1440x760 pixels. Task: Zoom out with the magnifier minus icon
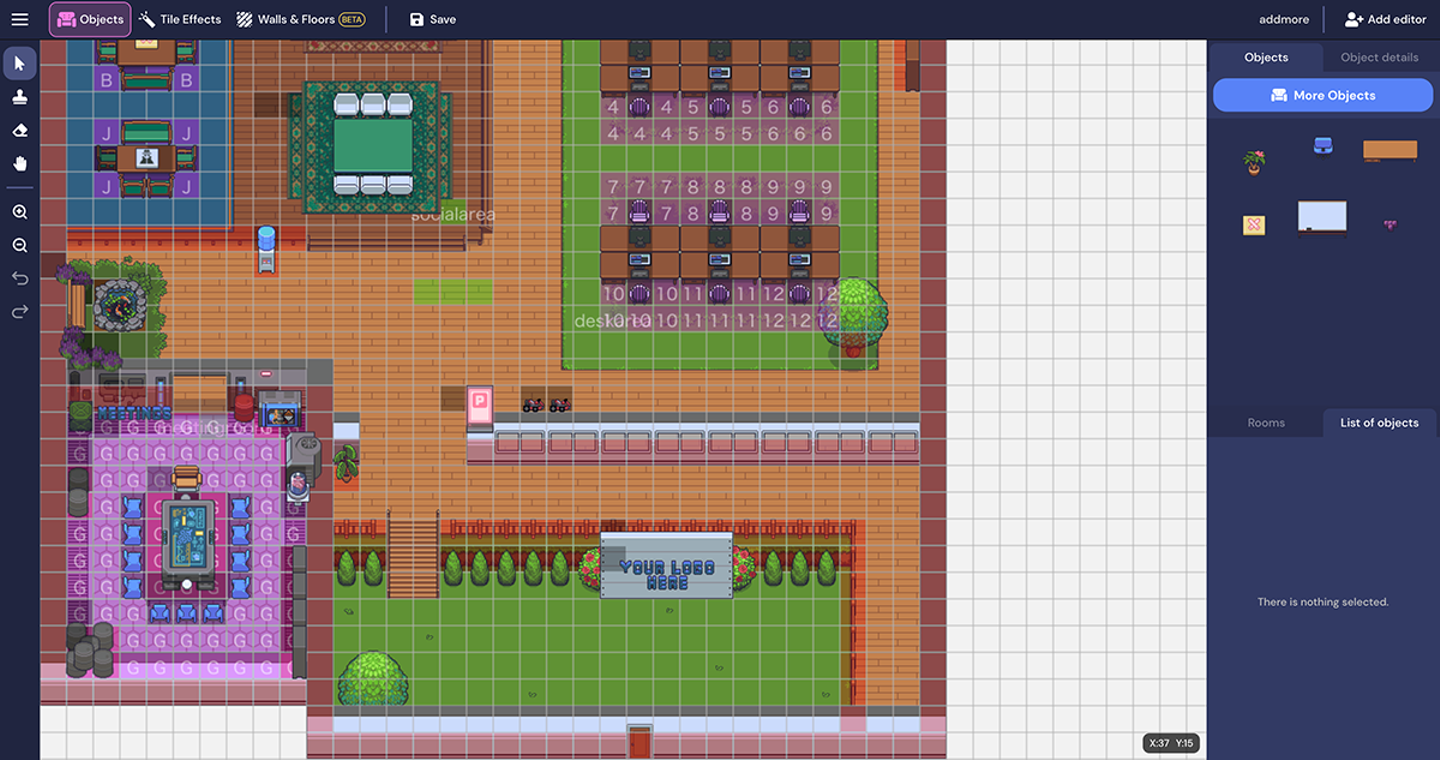[20, 245]
